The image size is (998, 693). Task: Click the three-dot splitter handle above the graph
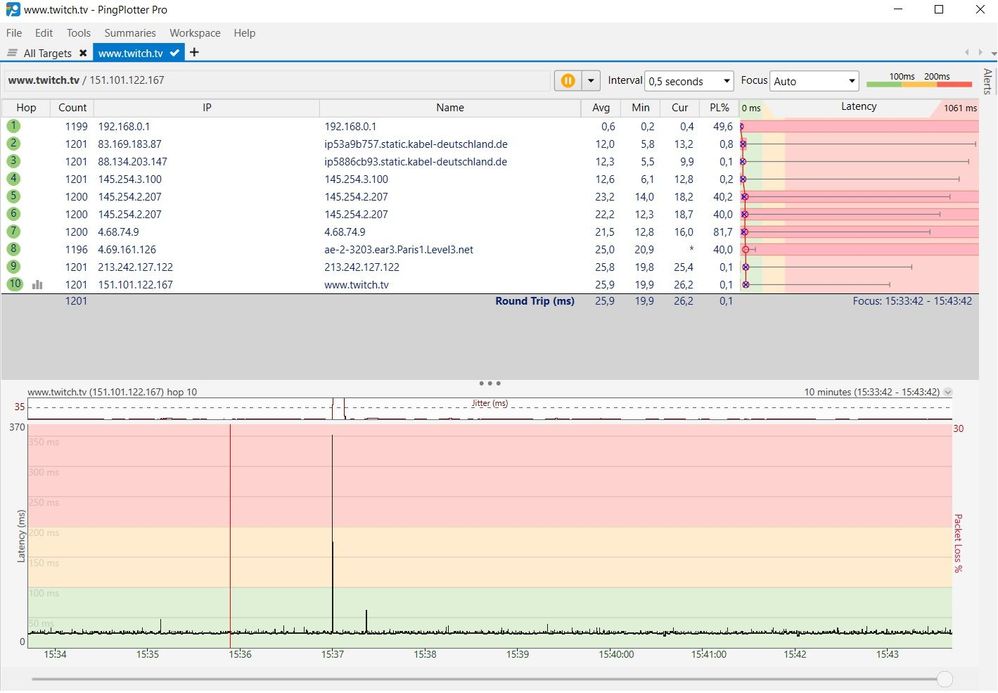(489, 383)
